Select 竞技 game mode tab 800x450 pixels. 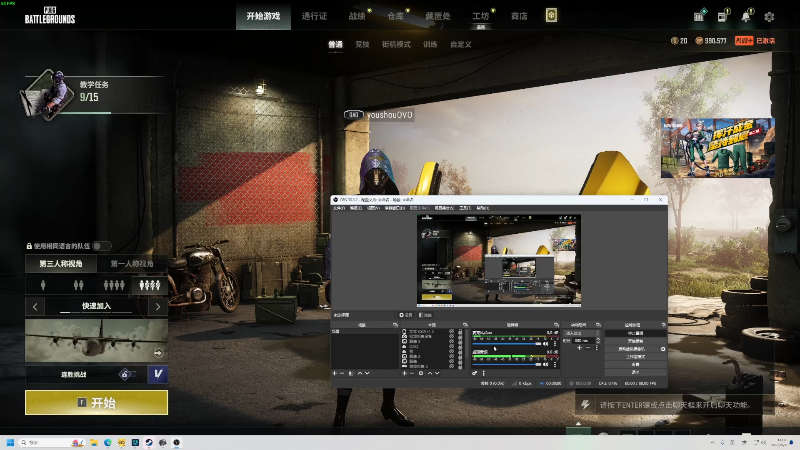[362, 44]
